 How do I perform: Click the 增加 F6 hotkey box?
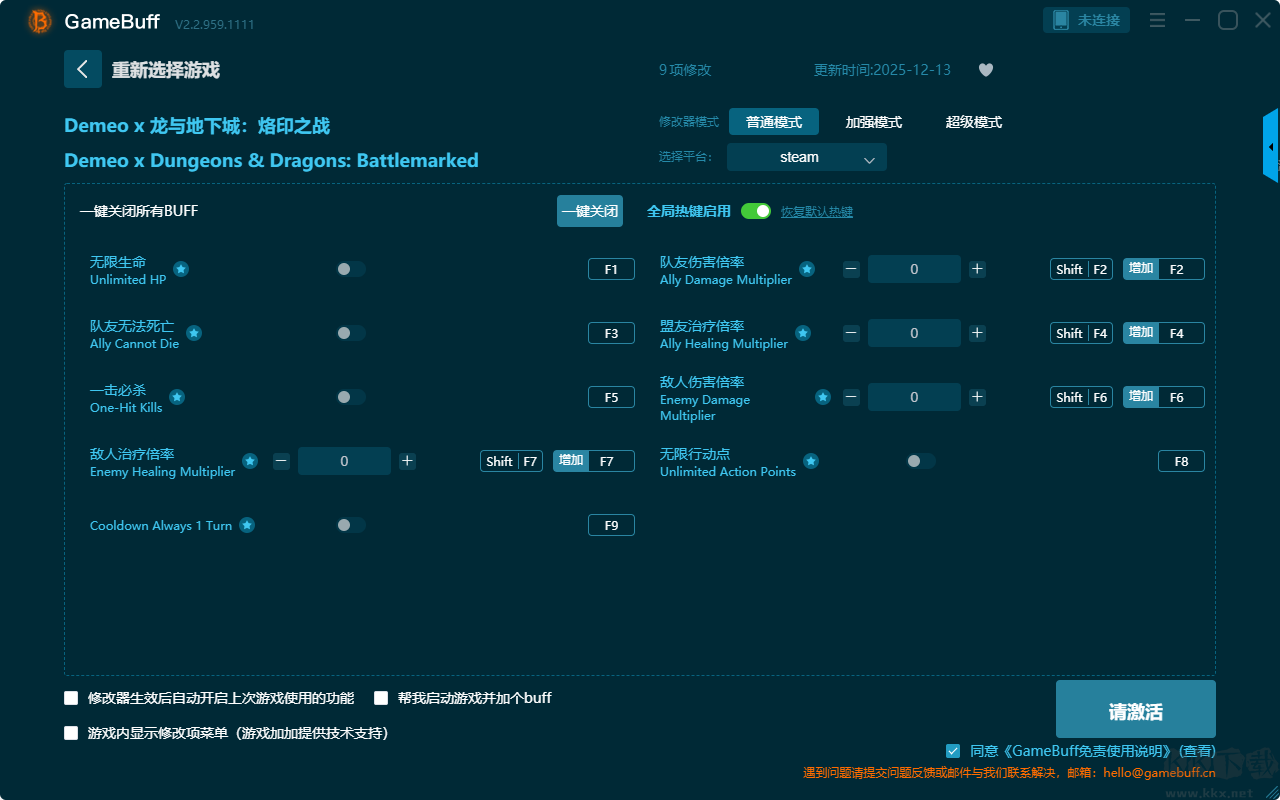[x=1164, y=397]
